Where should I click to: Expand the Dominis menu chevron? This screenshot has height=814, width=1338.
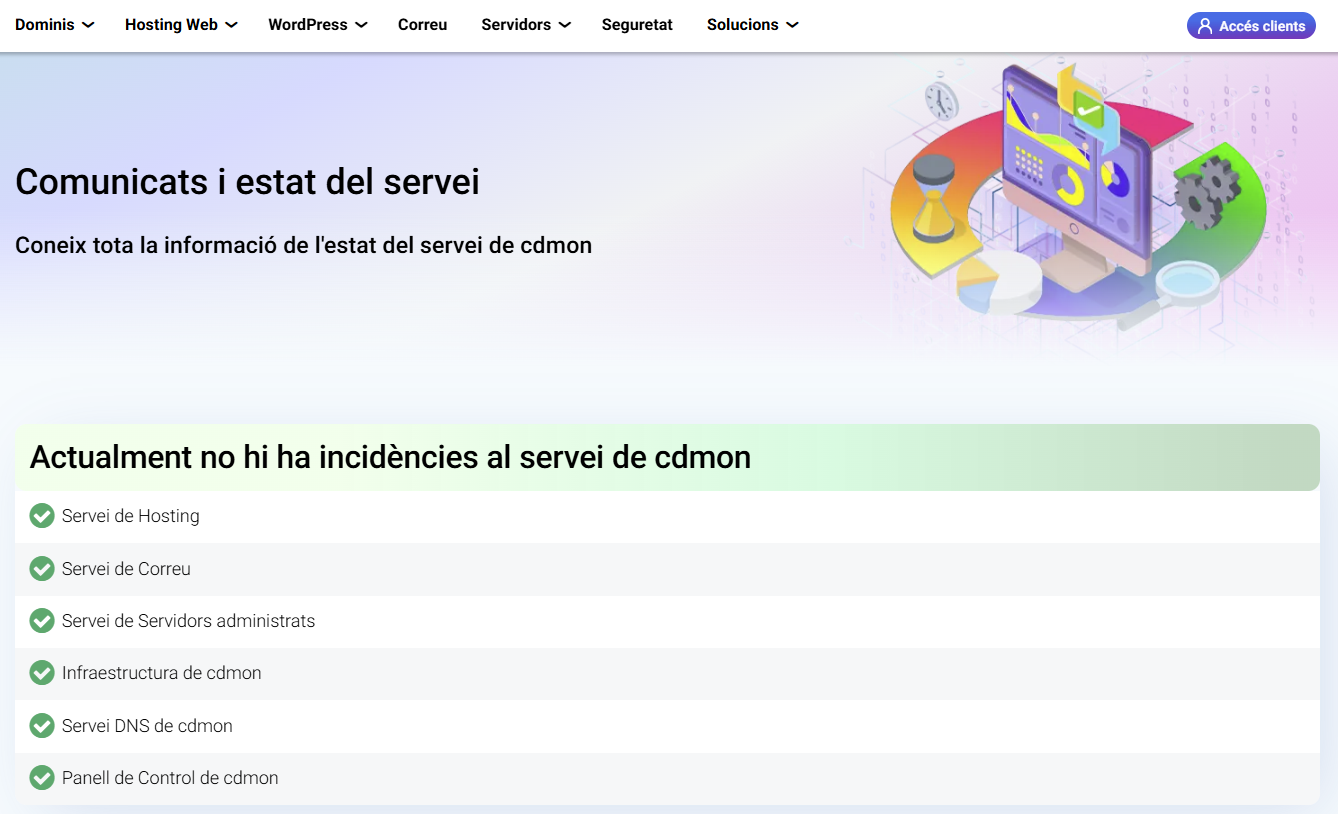[88, 25]
